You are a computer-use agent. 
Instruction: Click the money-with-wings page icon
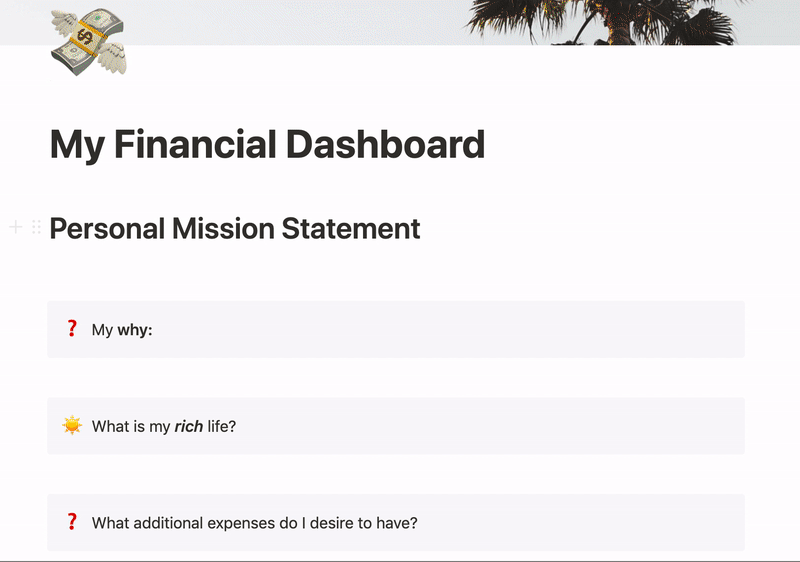89,42
